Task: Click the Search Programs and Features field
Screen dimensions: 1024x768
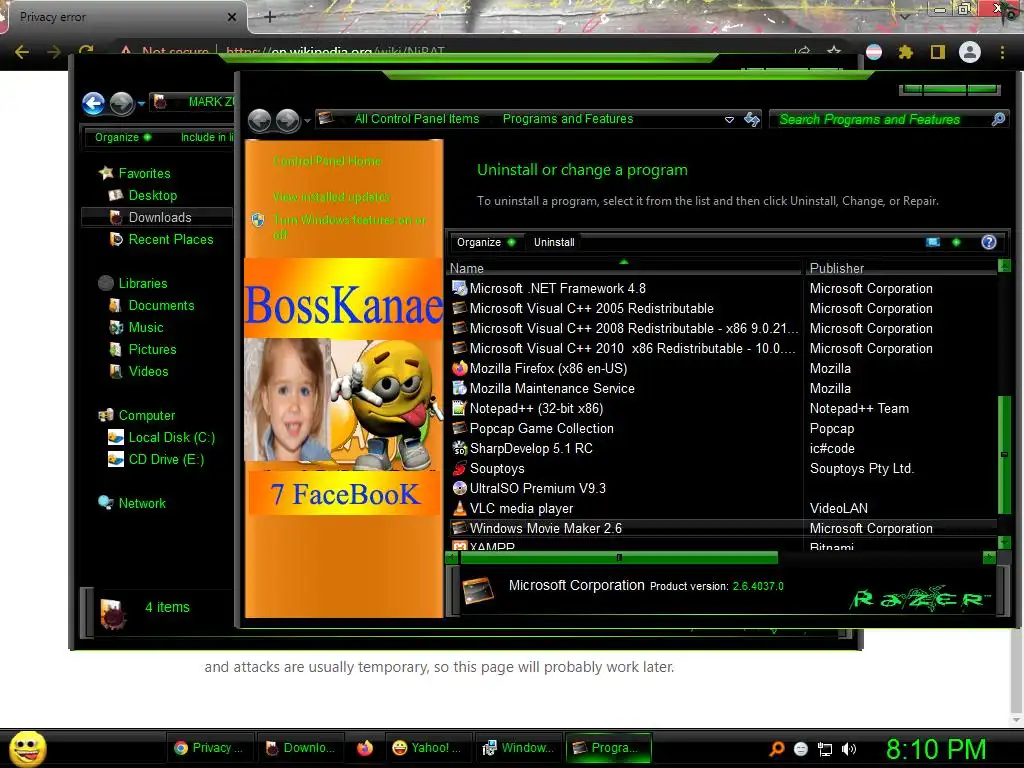Action: [x=881, y=119]
